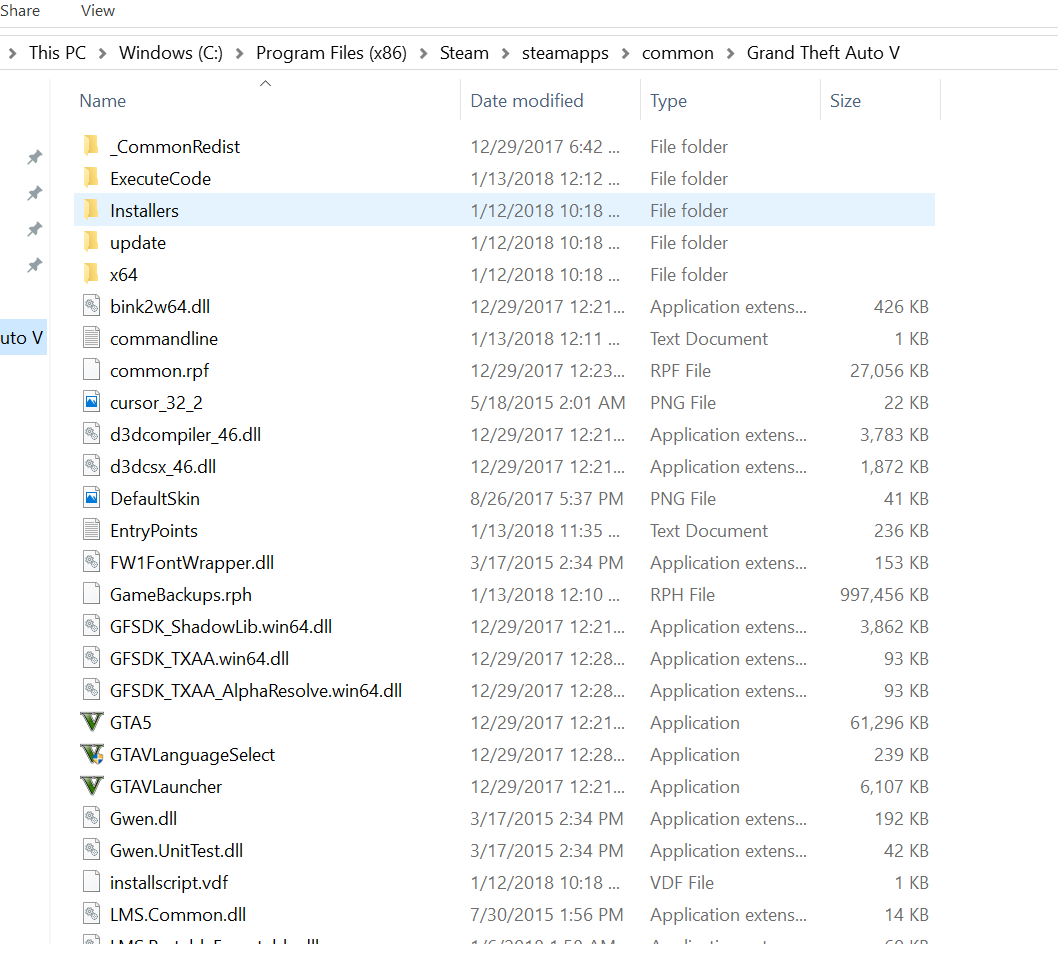Select the _CommonRedist folder icon
This screenshot has height=963, width=1058.
pyautogui.click(x=92, y=146)
